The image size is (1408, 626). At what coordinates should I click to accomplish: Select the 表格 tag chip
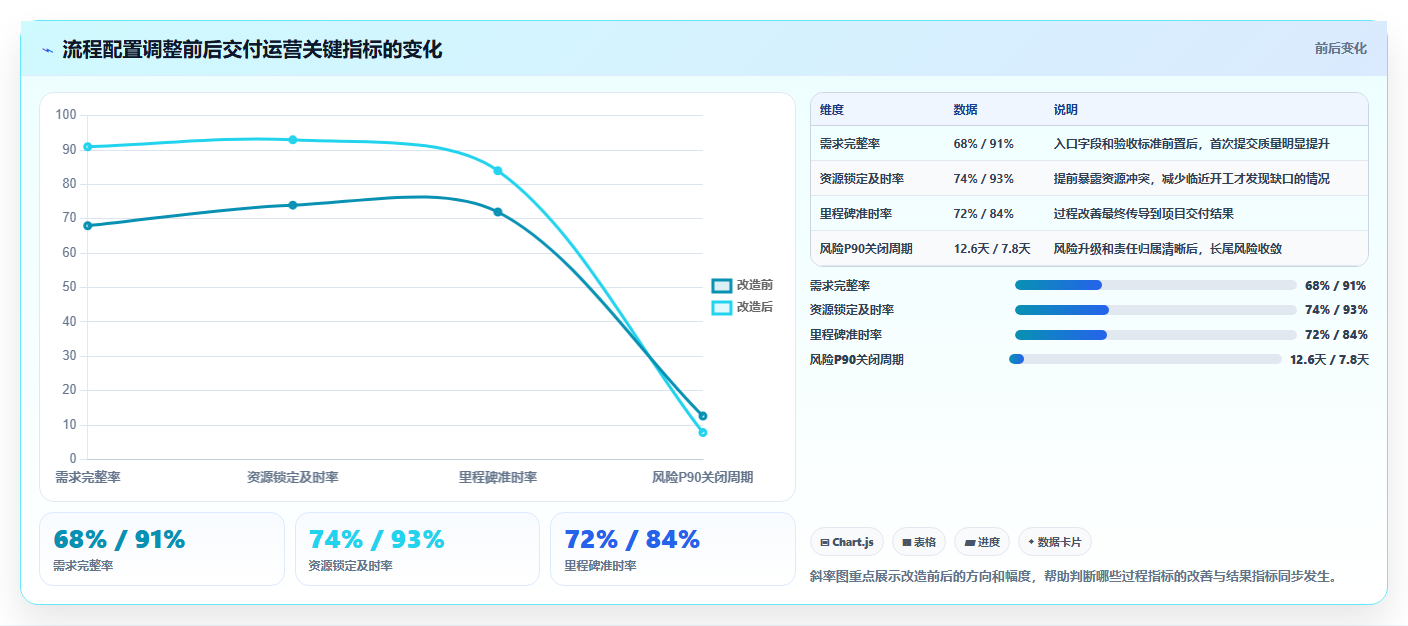[919, 542]
